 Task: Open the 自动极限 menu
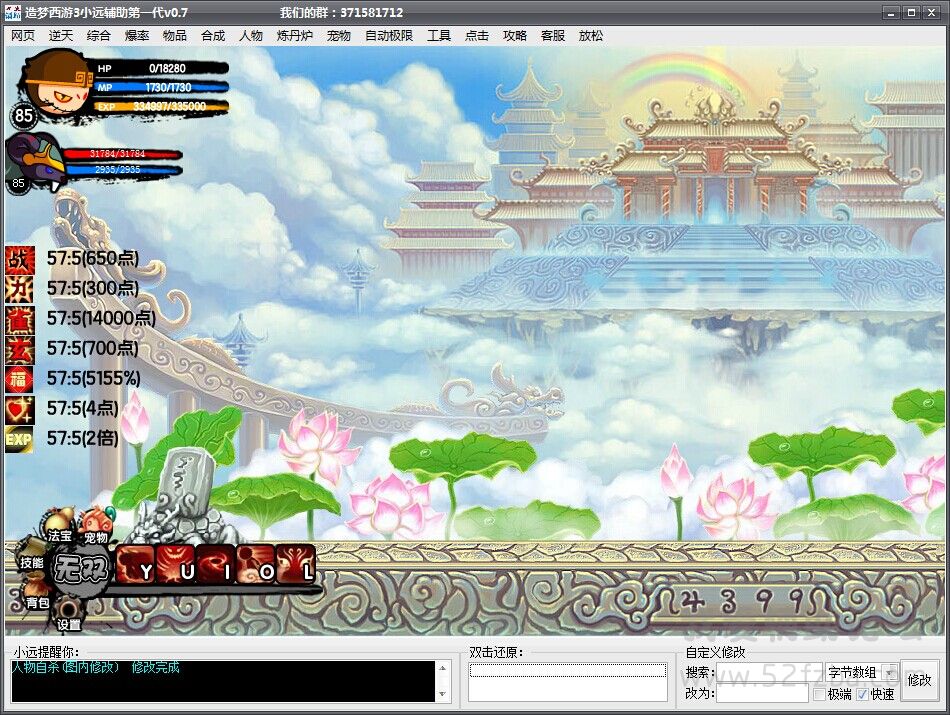[388, 35]
